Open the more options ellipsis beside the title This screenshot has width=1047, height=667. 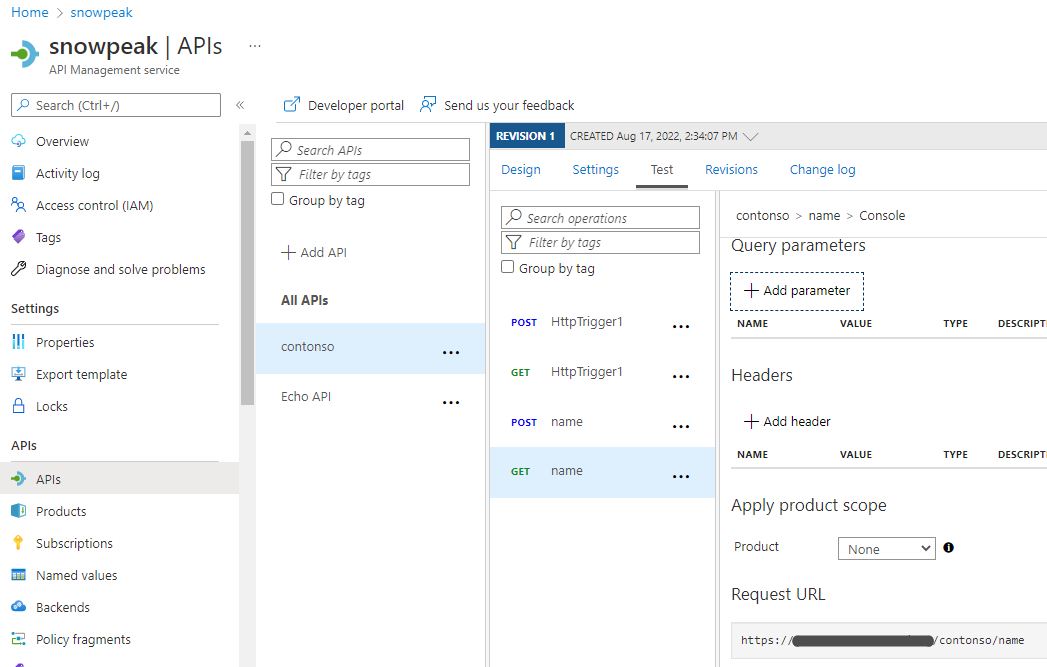pos(254,46)
